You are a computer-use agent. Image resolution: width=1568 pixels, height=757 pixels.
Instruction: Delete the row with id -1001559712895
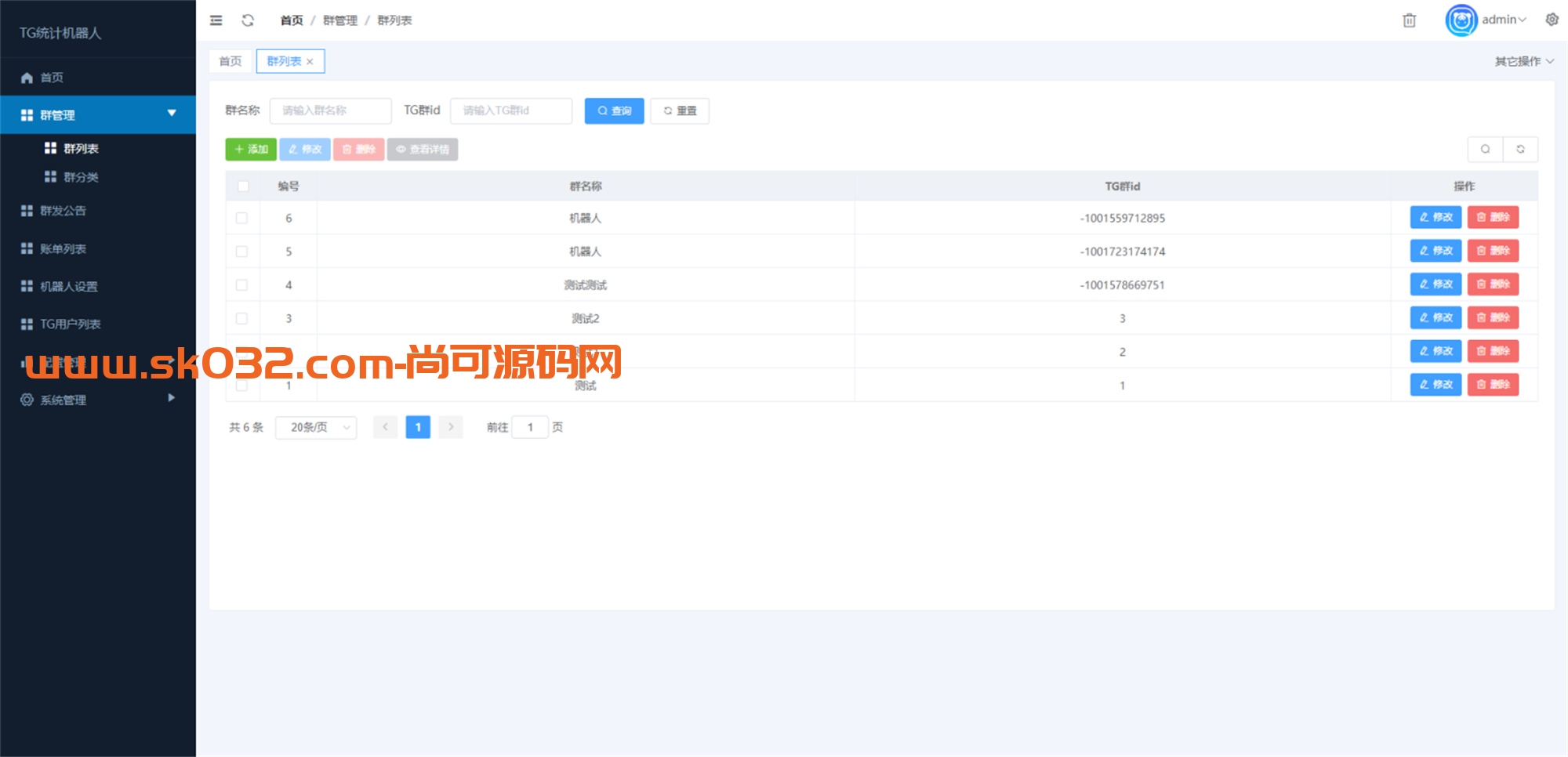tap(1493, 217)
